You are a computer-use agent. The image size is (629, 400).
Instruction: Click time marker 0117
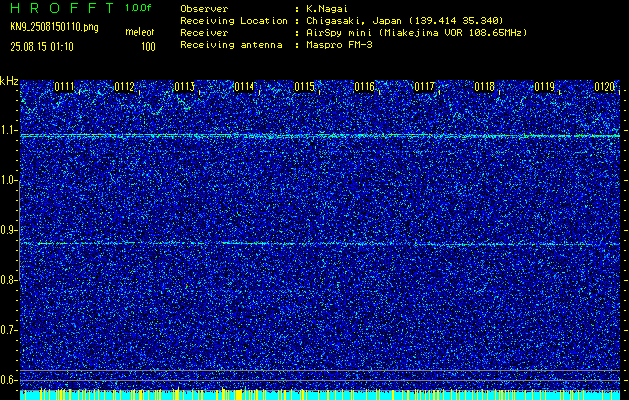424,87
